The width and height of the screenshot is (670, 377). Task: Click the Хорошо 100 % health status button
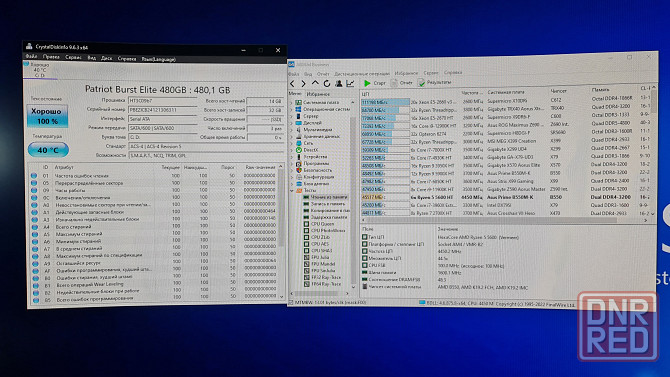(47, 116)
